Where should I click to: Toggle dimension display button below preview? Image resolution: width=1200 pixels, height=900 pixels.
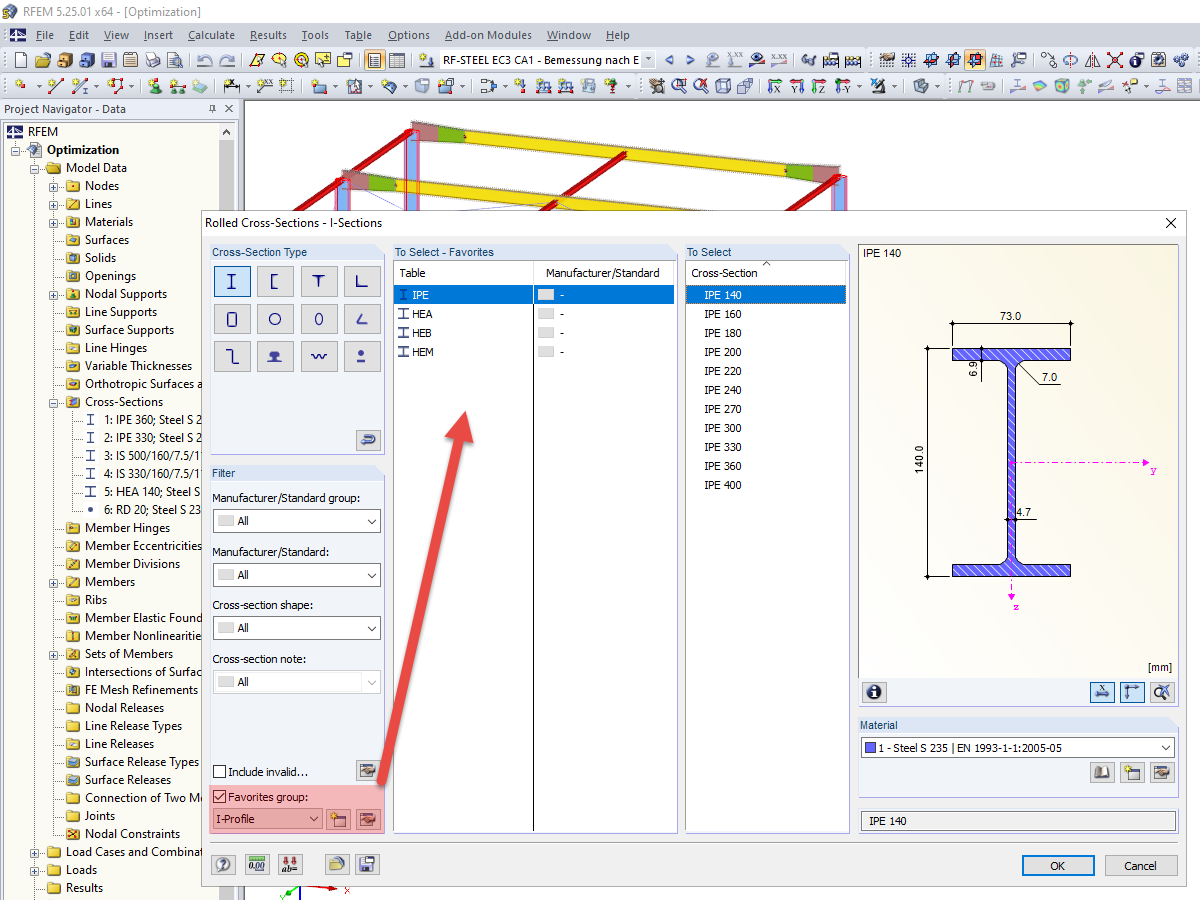pos(1102,692)
